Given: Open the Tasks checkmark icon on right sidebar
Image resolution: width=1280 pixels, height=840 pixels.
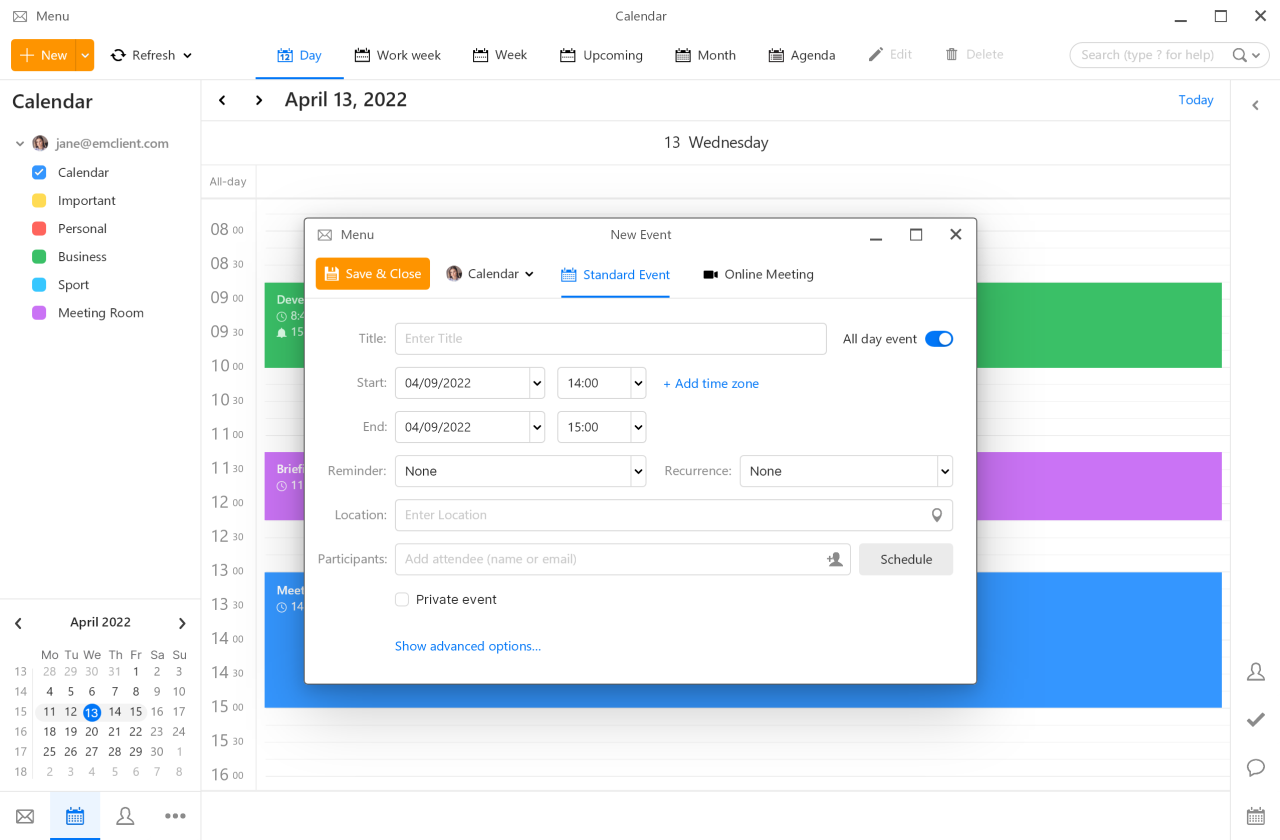Looking at the screenshot, I should (x=1255, y=719).
